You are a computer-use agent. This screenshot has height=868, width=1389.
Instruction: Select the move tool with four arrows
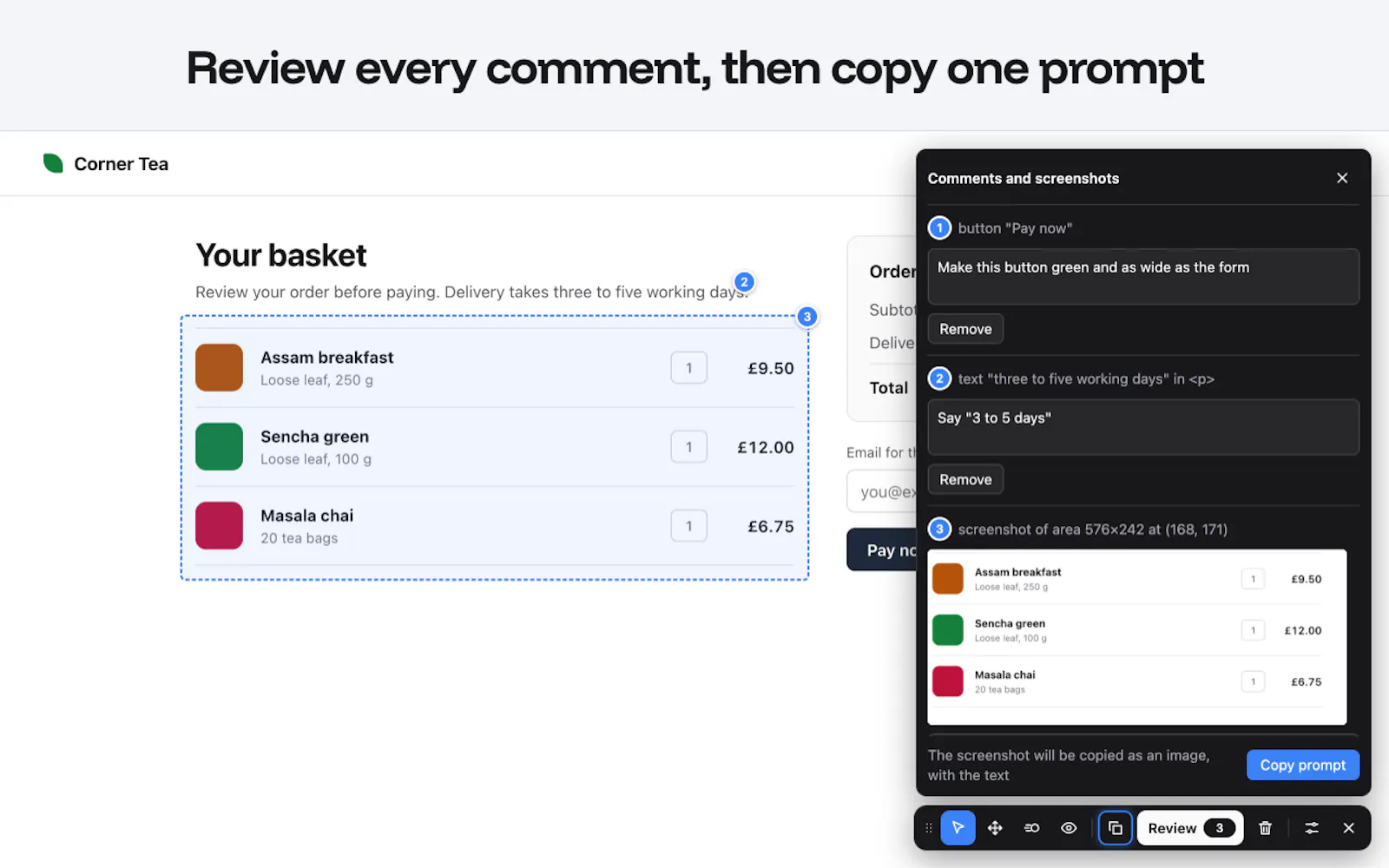coord(995,828)
